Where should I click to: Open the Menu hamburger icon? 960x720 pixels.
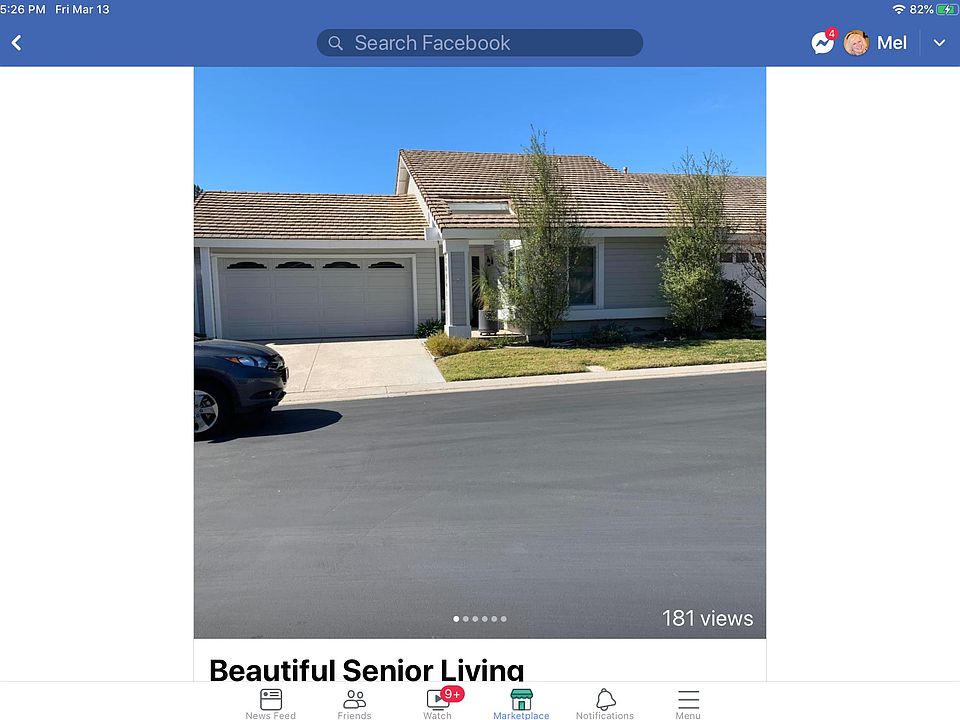688,699
